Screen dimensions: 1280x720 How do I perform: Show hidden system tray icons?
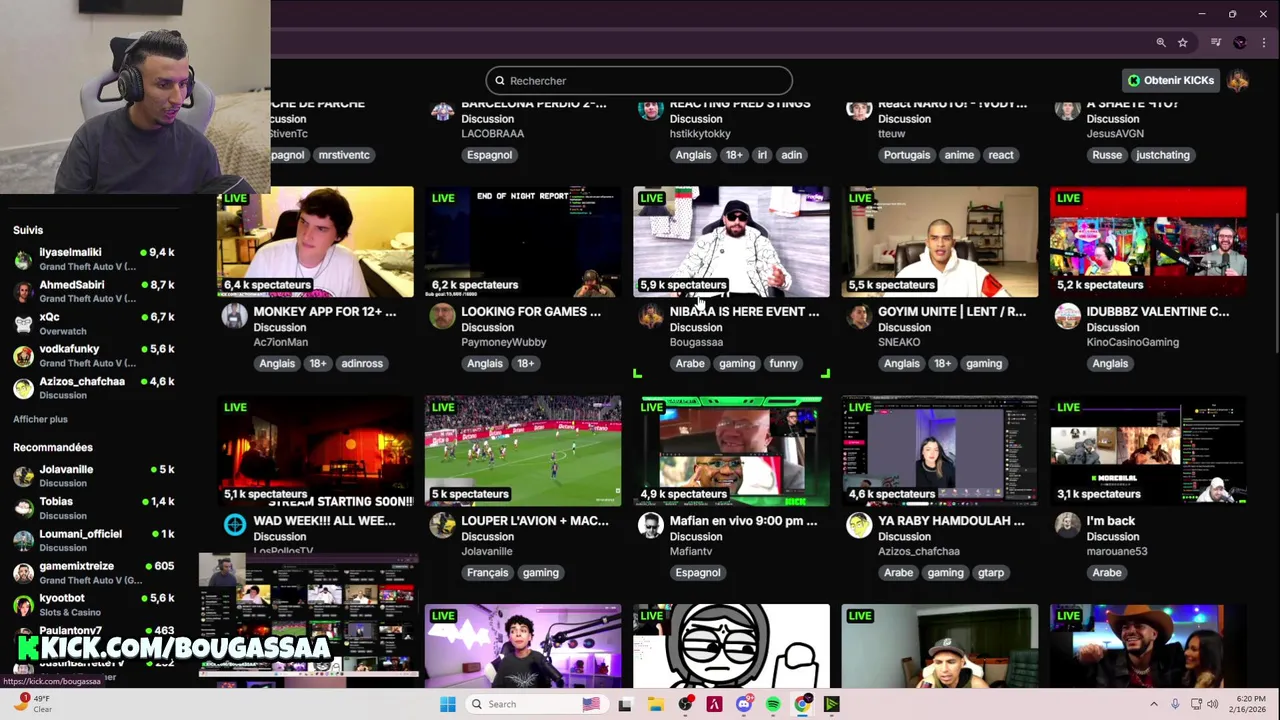click(x=1153, y=704)
